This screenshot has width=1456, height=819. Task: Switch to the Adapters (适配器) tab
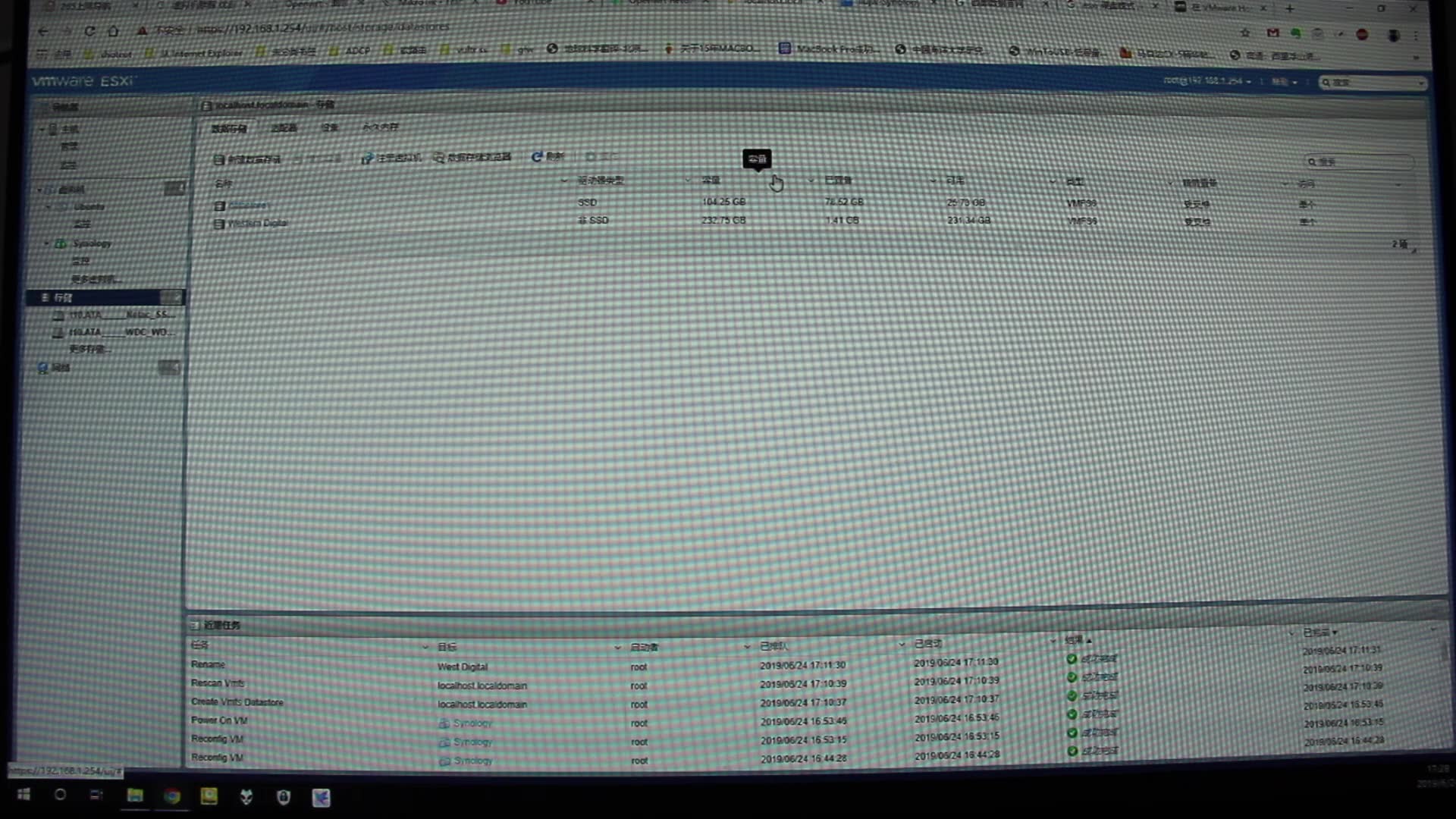(284, 128)
